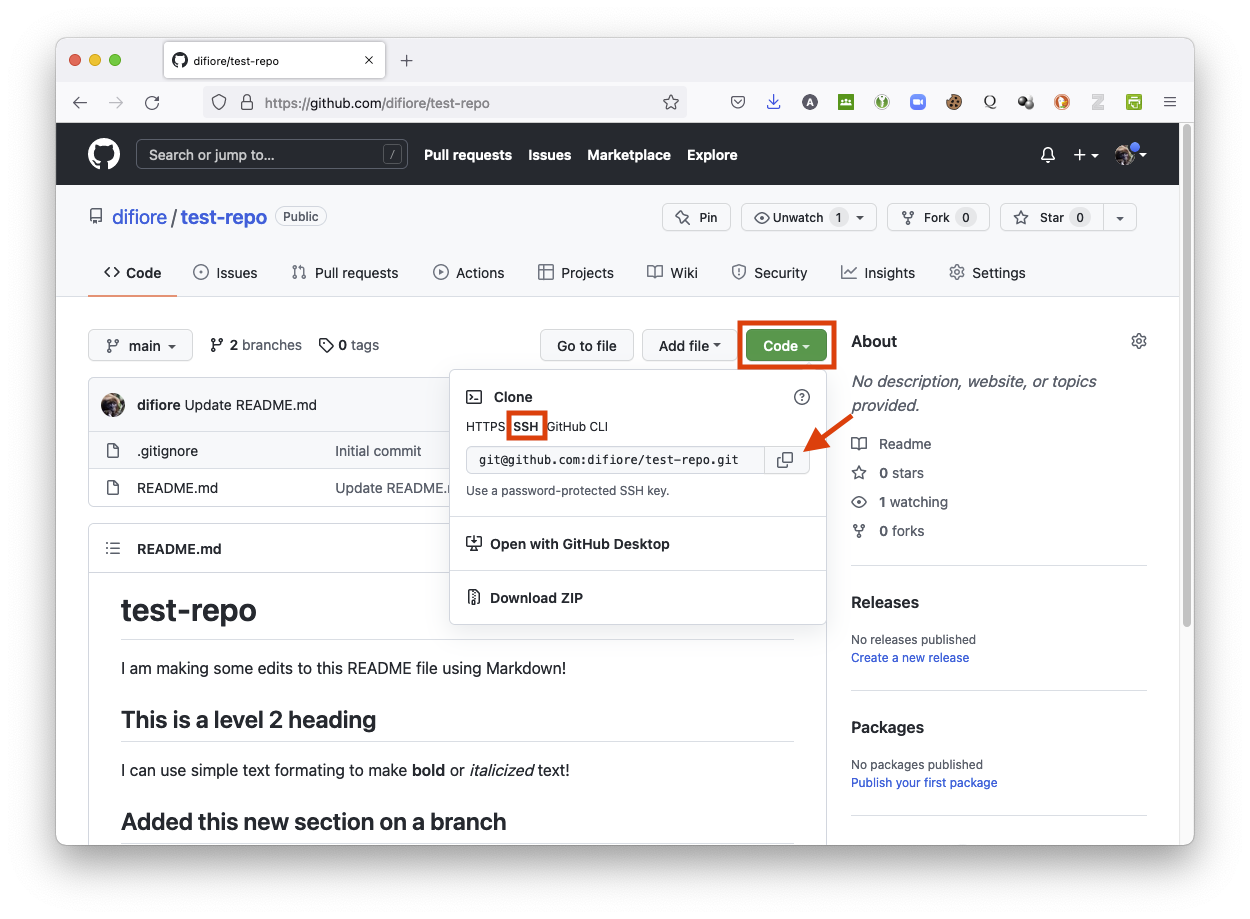Reload the page in the browser

152,102
